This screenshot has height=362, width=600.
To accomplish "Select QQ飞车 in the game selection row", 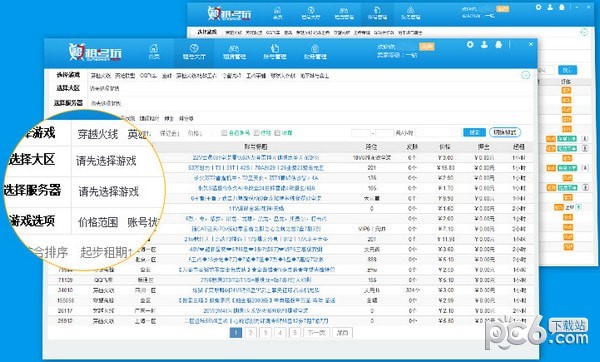I will pyautogui.click(x=148, y=76).
